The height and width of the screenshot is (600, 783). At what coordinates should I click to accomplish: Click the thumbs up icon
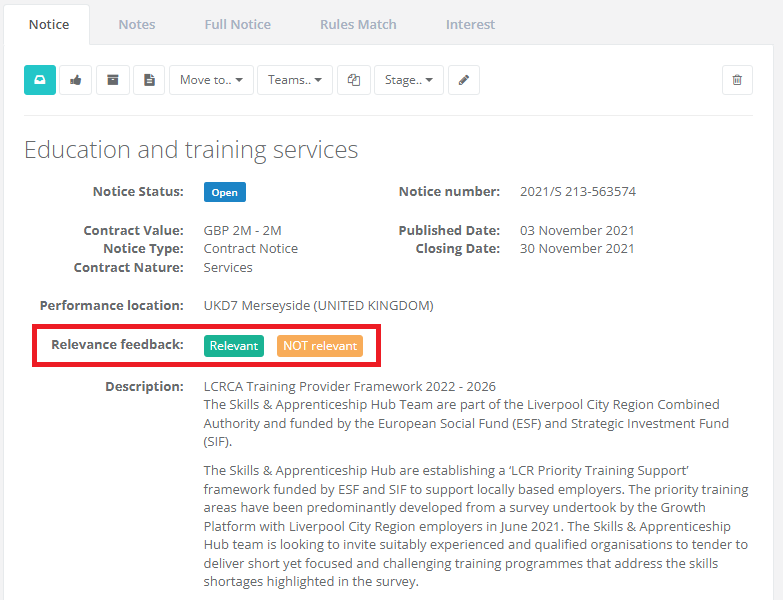pyautogui.click(x=76, y=80)
